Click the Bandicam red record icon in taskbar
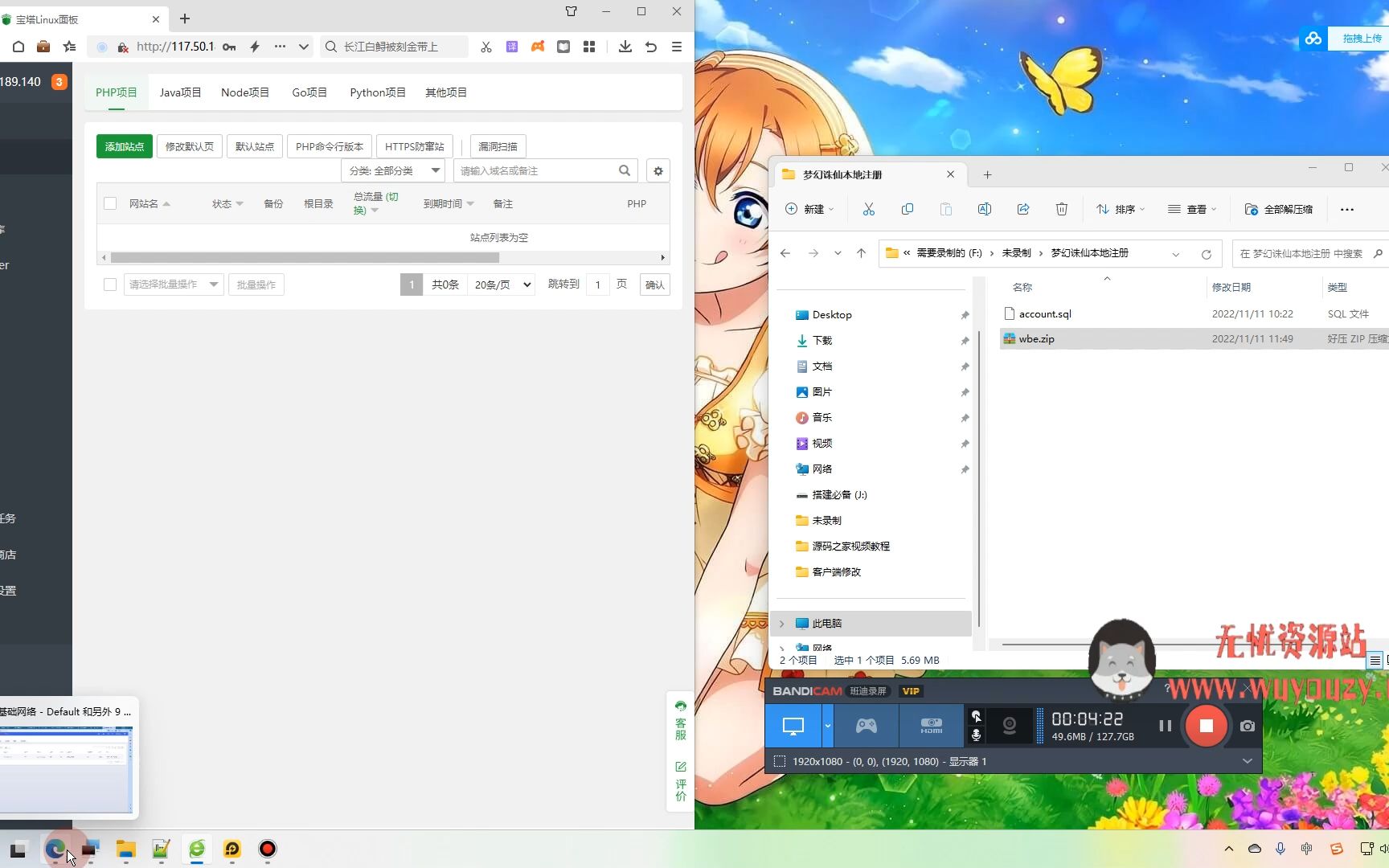 coord(268,849)
